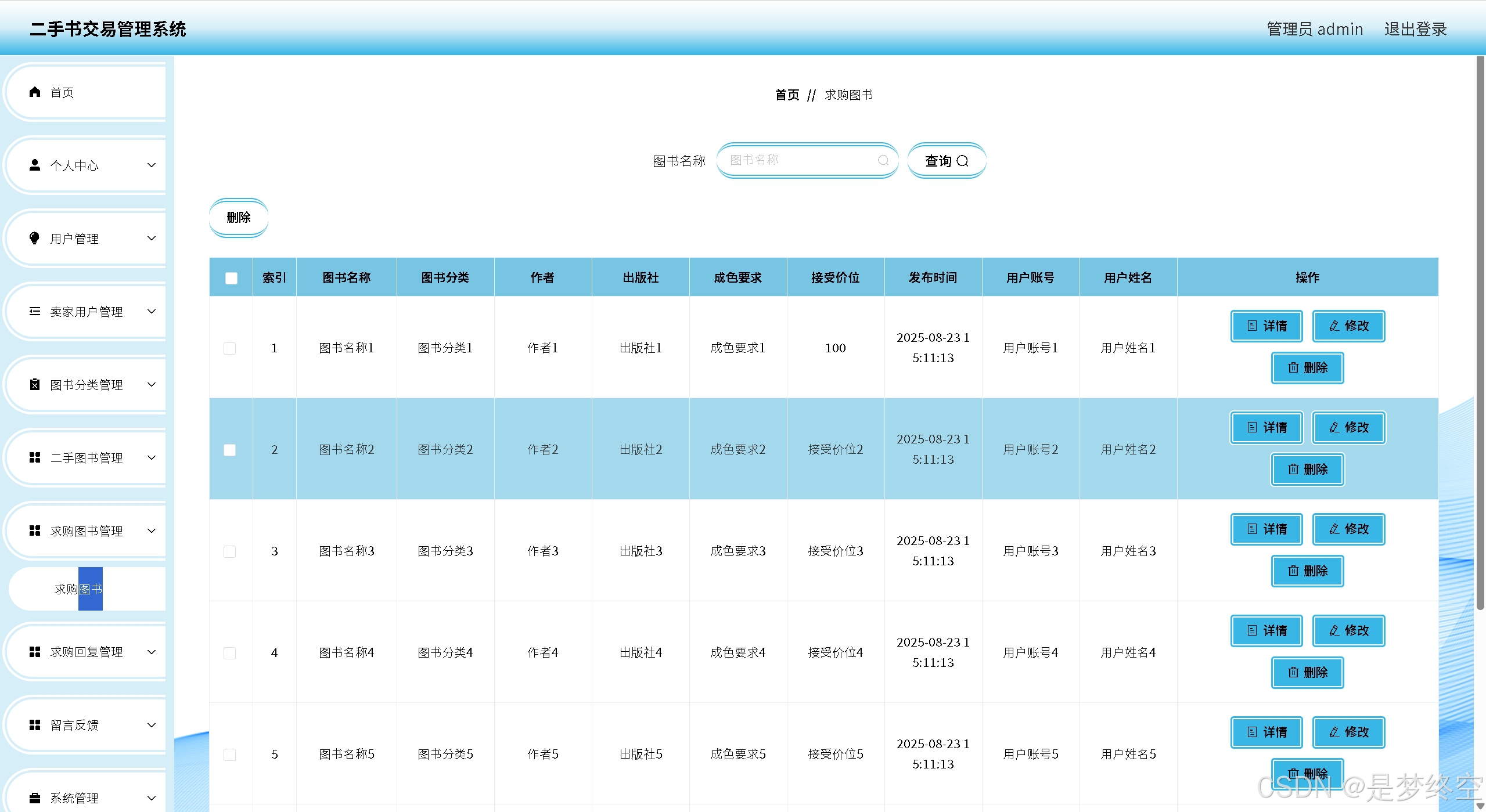Click the batch 删除 button above table
This screenshot has width=1486, height=812.
point(239,218)
